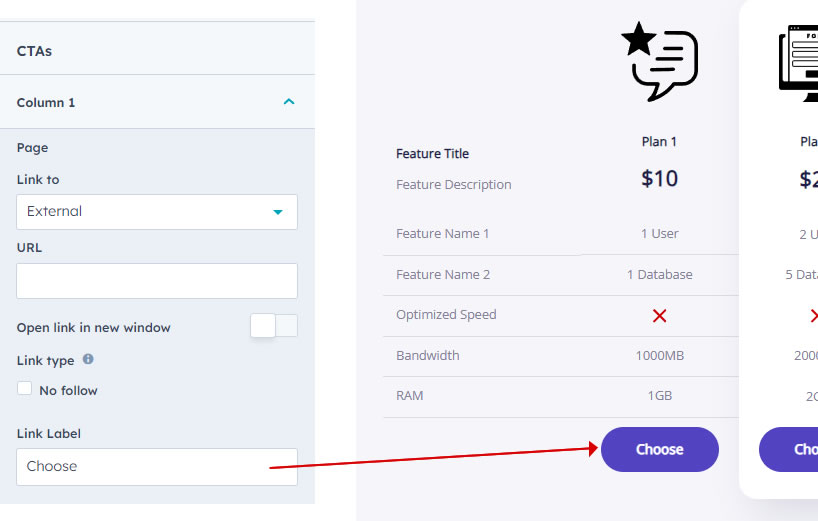Click the empty URL input field
Image resolution: width=818 pixels, height=521 pixels.
tap(157, 281)
